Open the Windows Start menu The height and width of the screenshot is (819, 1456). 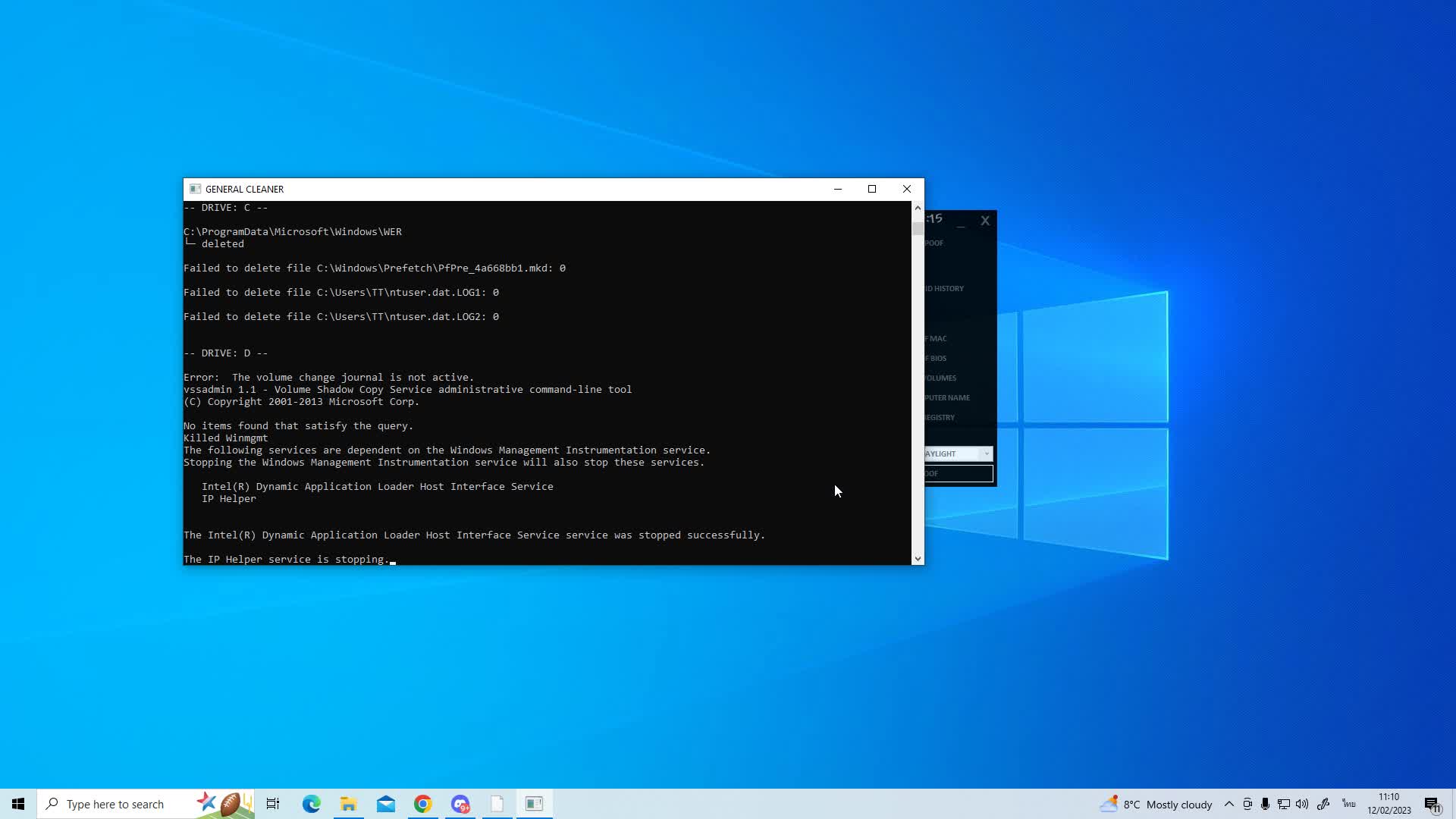pos(18,804)
